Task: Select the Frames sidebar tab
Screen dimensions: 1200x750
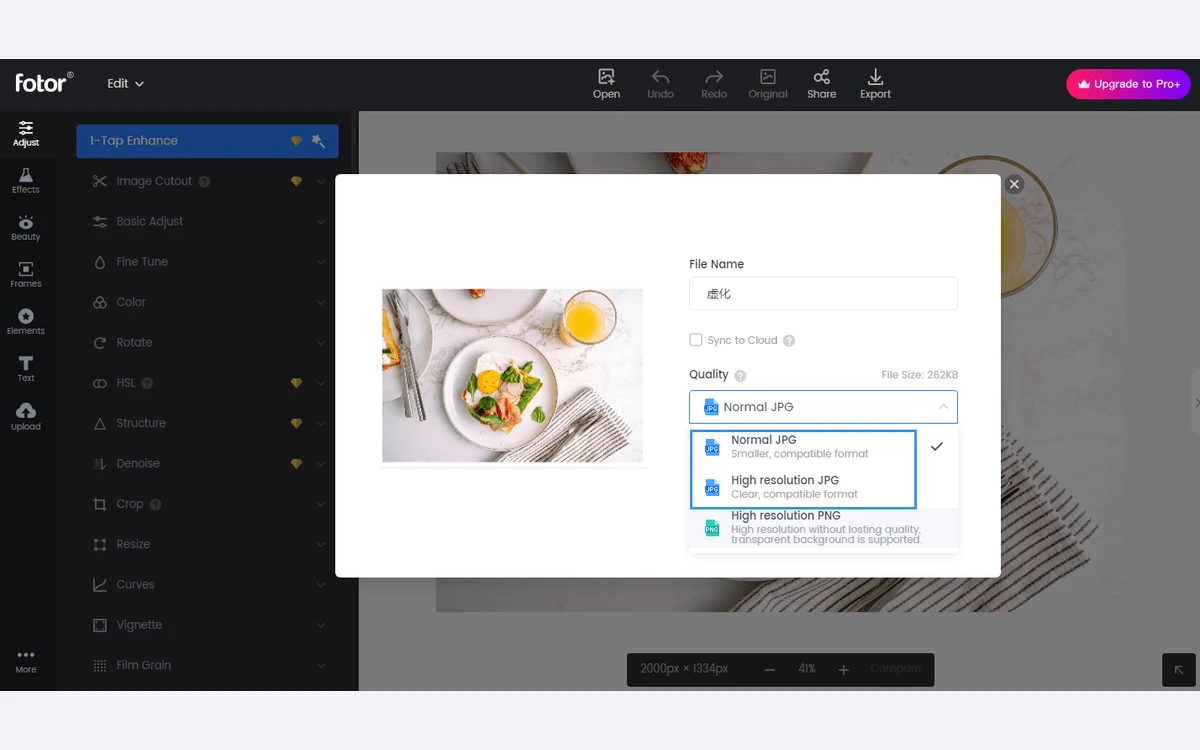Action: pos(26,275)
